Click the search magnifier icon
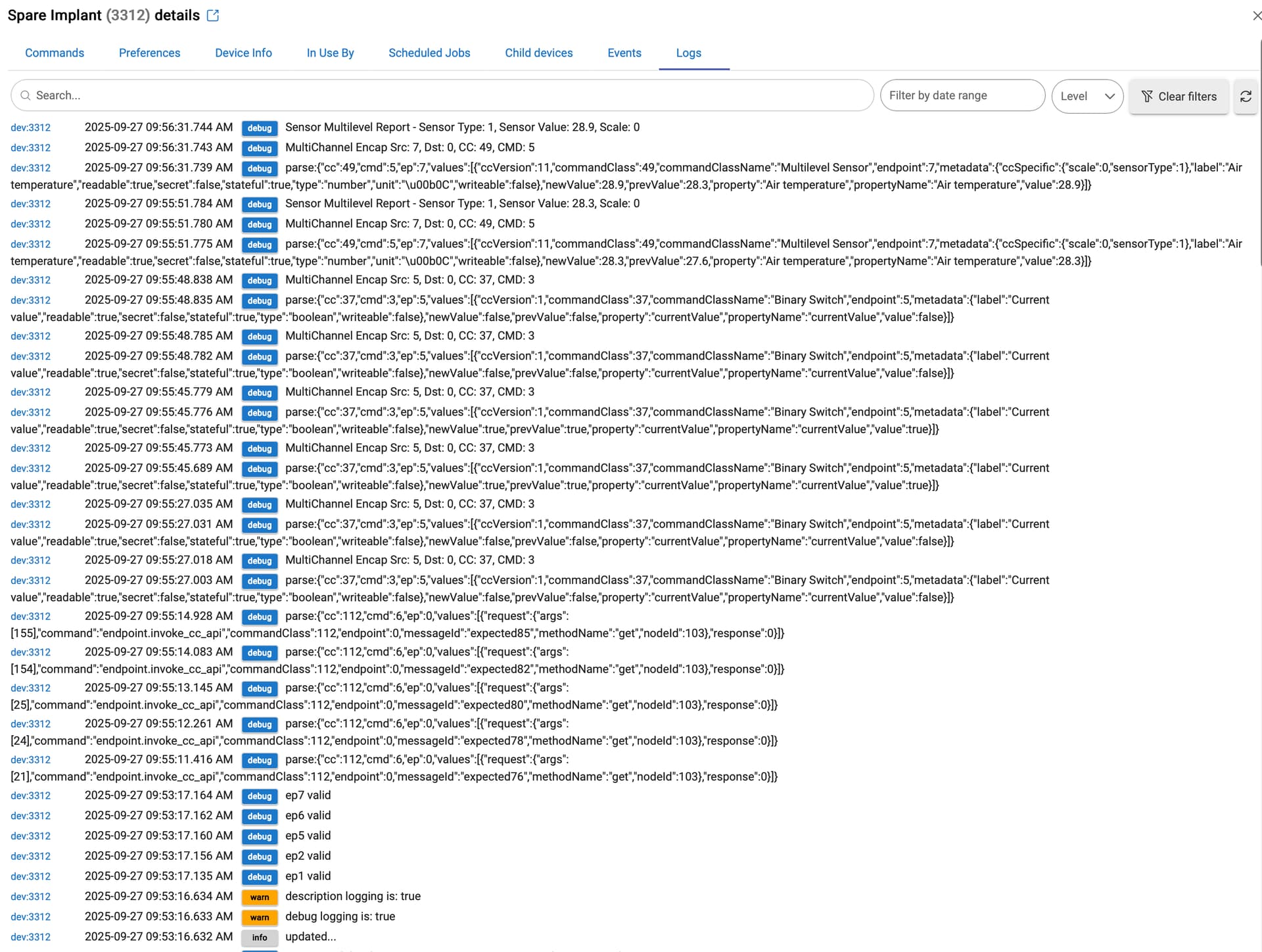 pyautogui.click(x=26, y=96)
